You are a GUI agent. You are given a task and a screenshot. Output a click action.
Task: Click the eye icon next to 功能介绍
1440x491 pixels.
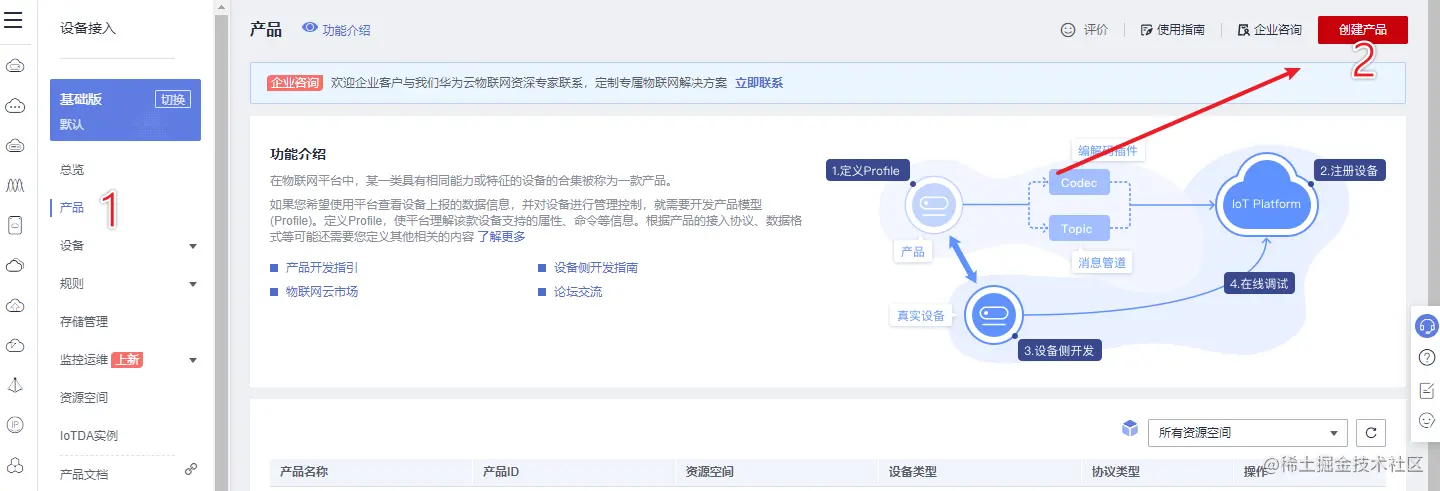[310, 29]
